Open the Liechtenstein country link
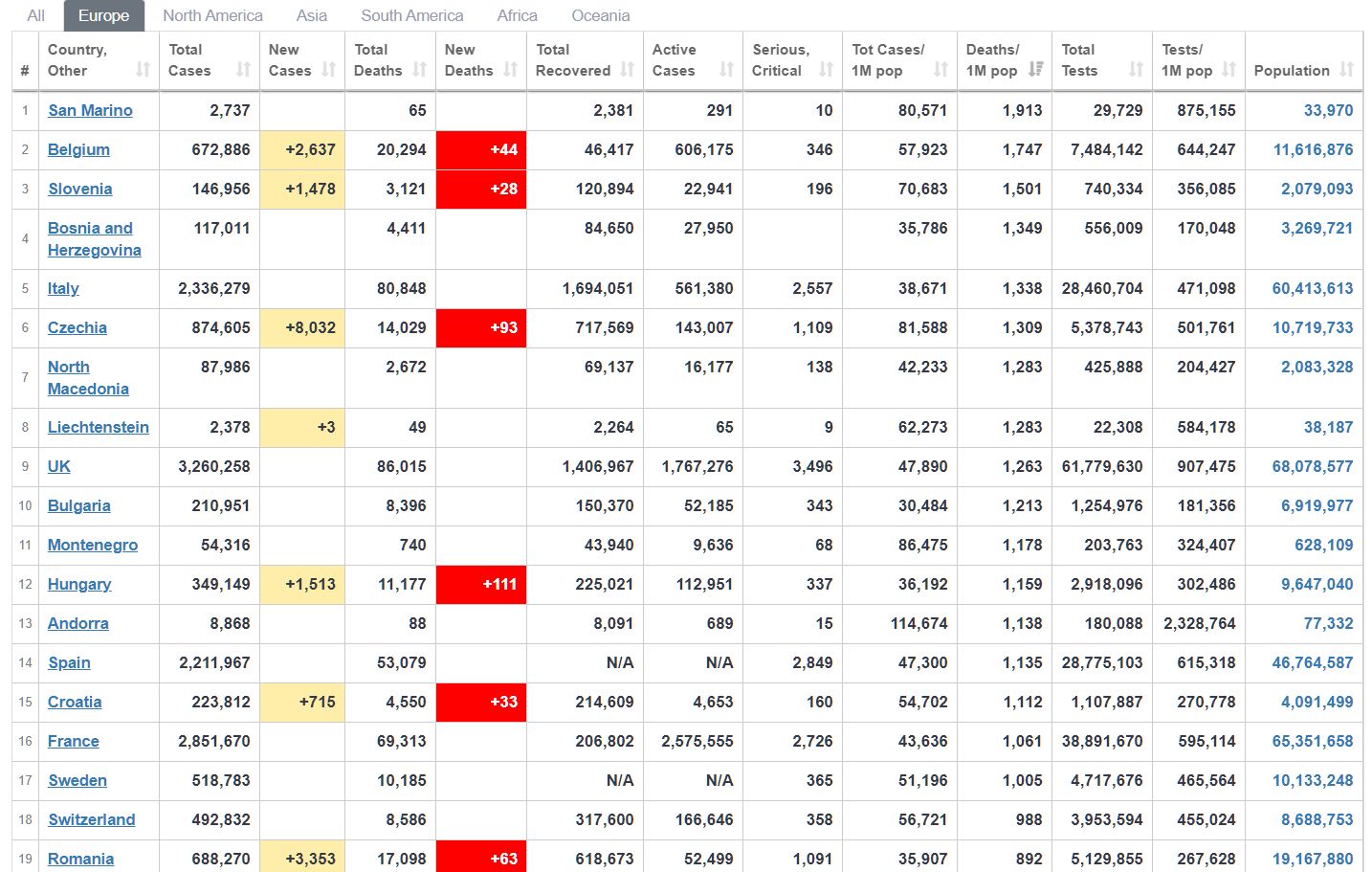The image size is (1372, 872). (98, 427)
